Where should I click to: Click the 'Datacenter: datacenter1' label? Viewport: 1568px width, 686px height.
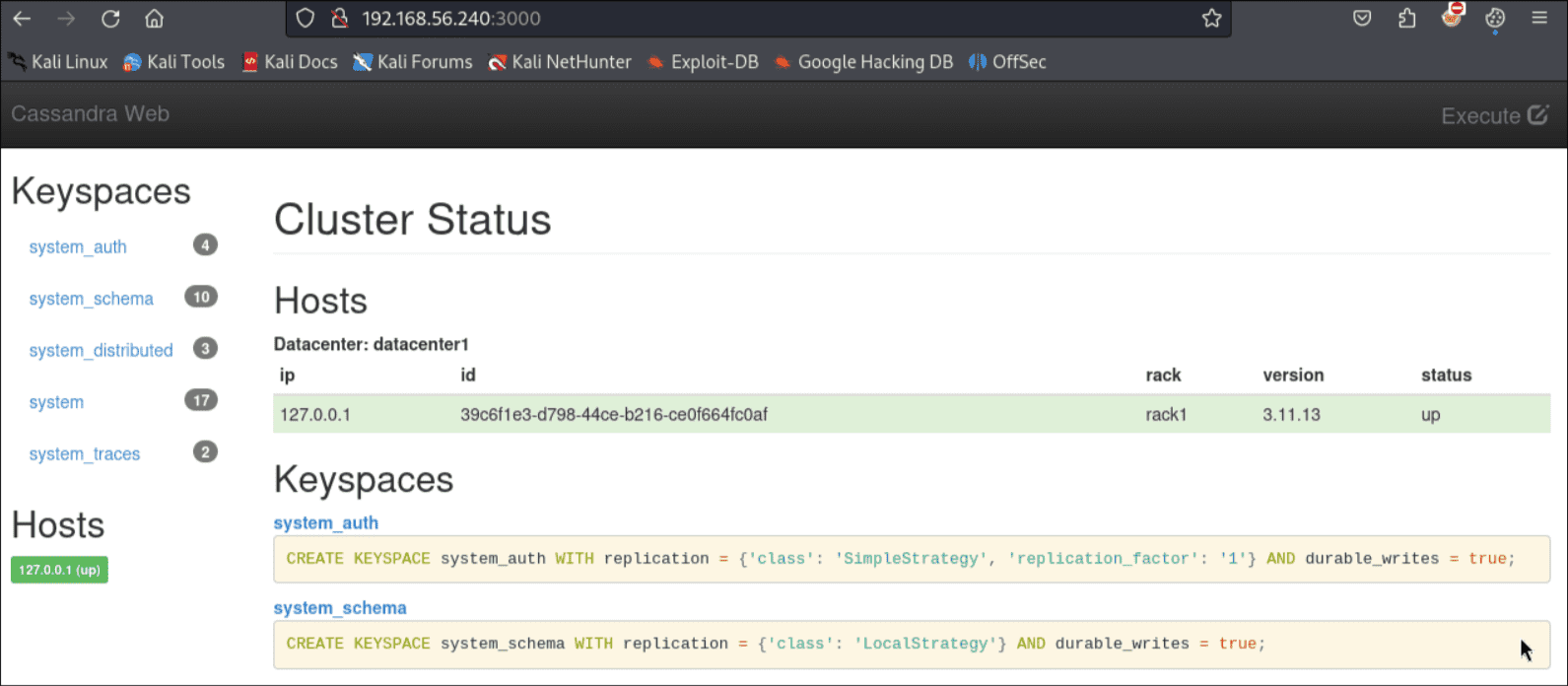tap(372, 345)
